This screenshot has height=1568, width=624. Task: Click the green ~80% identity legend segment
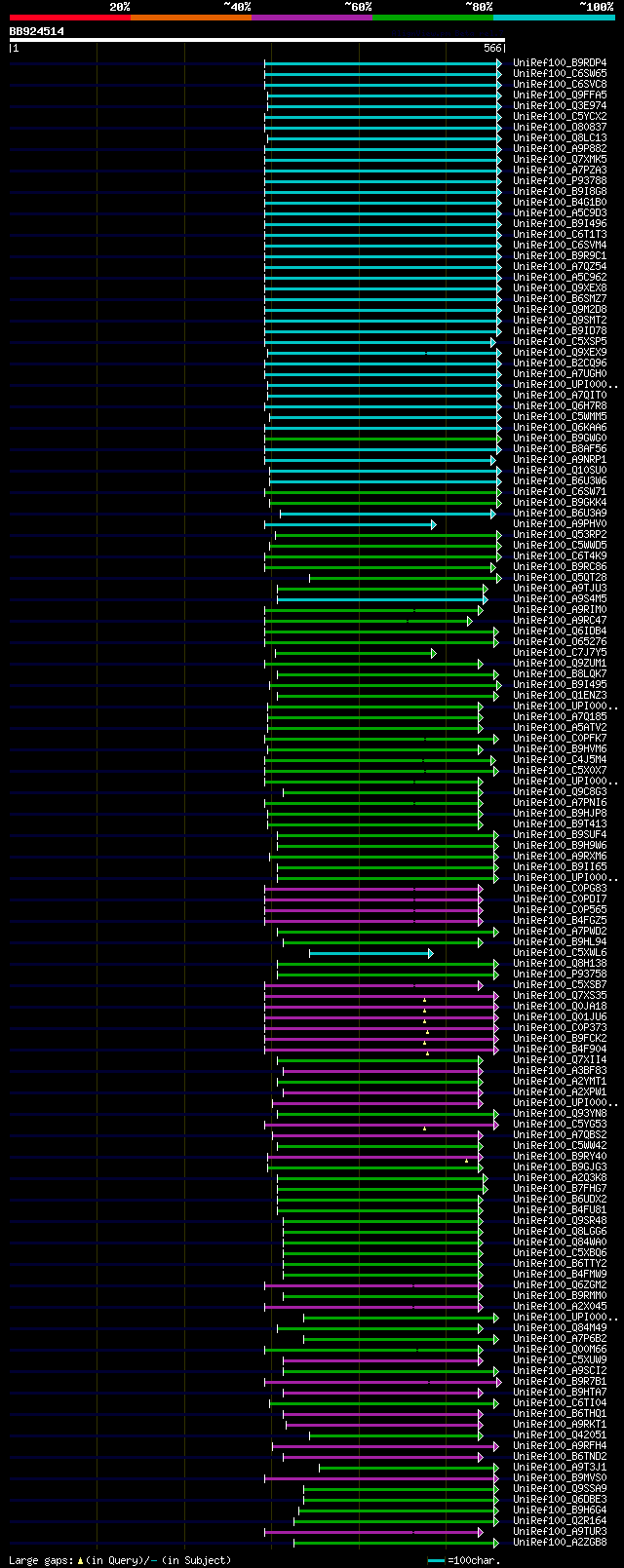click(x=433, y=18)
